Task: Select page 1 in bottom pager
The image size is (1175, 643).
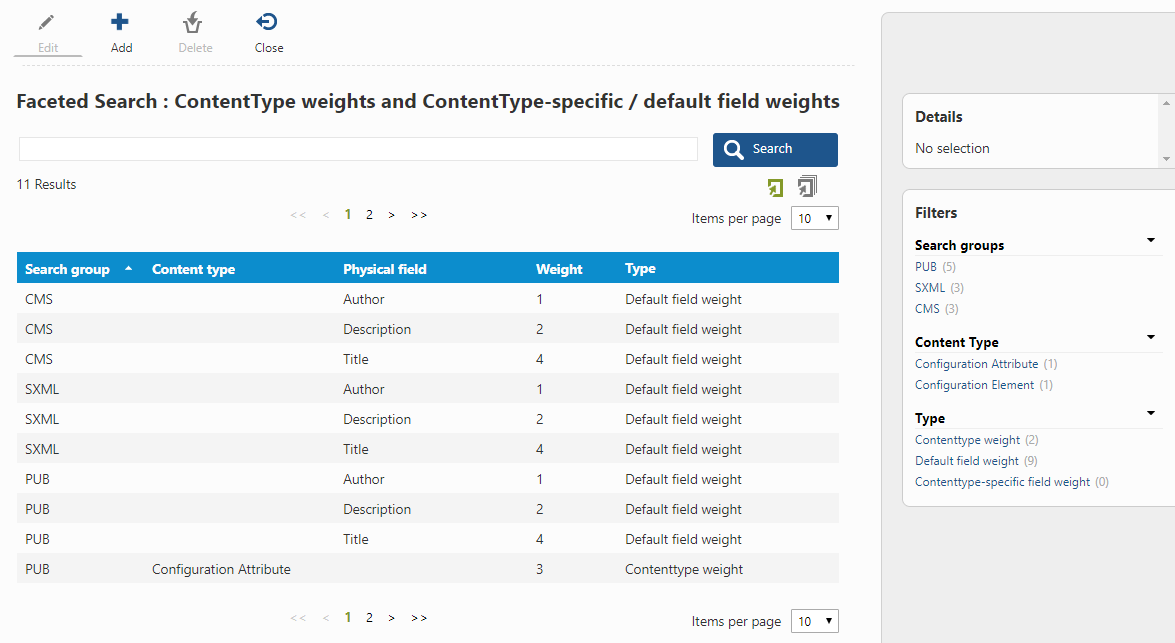Action: tap(348, 618)
